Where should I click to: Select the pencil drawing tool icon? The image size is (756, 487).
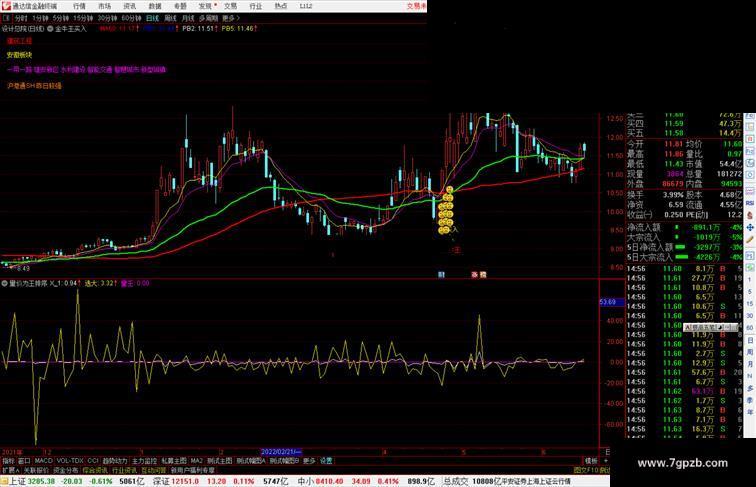pos(750,239)
